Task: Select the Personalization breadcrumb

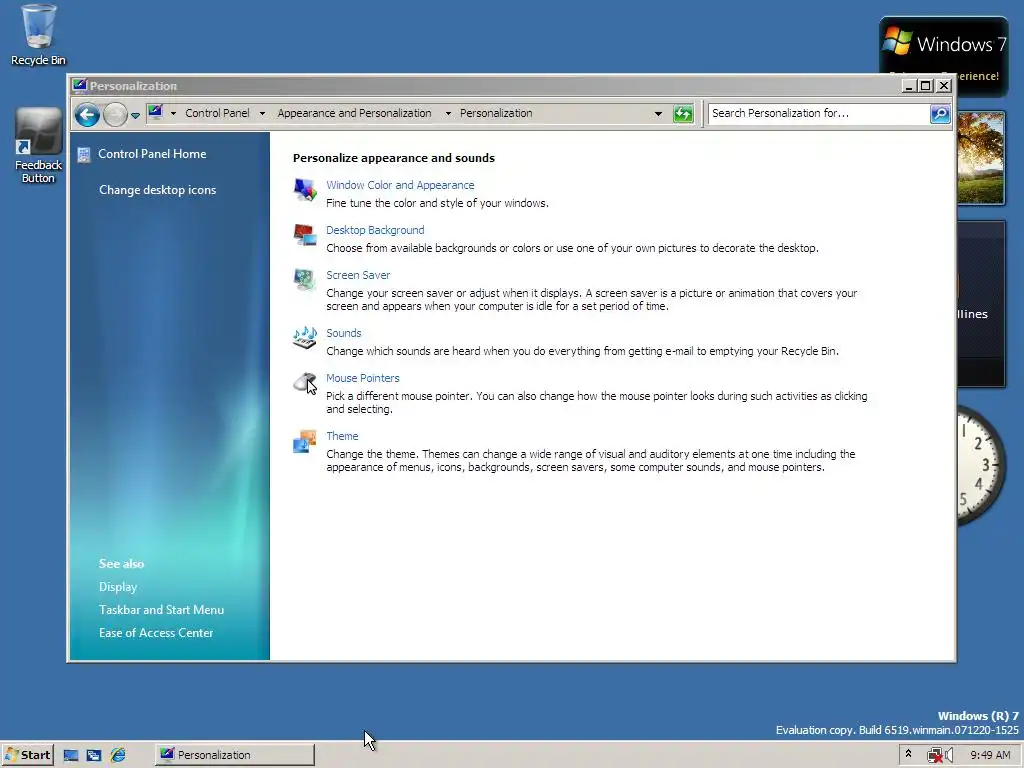Action: click(x=496, y=113)
